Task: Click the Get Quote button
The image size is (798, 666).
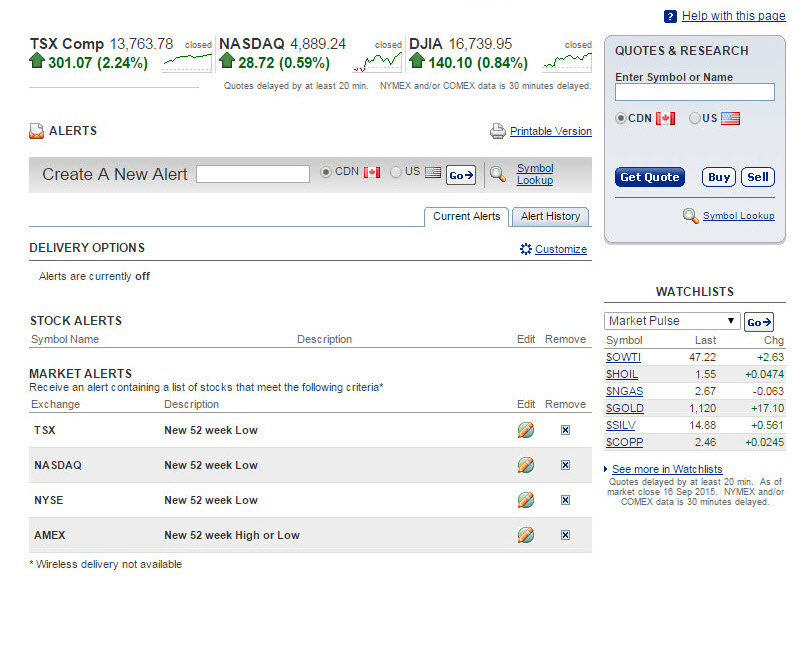Action: click(650, 177)
